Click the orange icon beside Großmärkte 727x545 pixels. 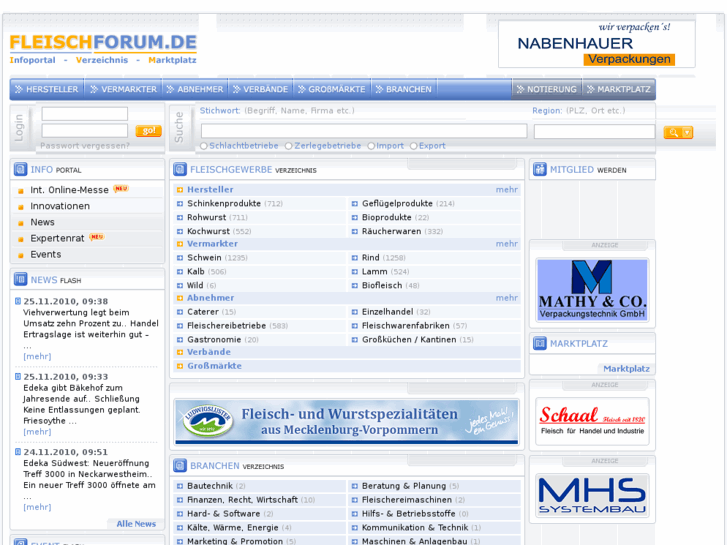coord(180,366)
